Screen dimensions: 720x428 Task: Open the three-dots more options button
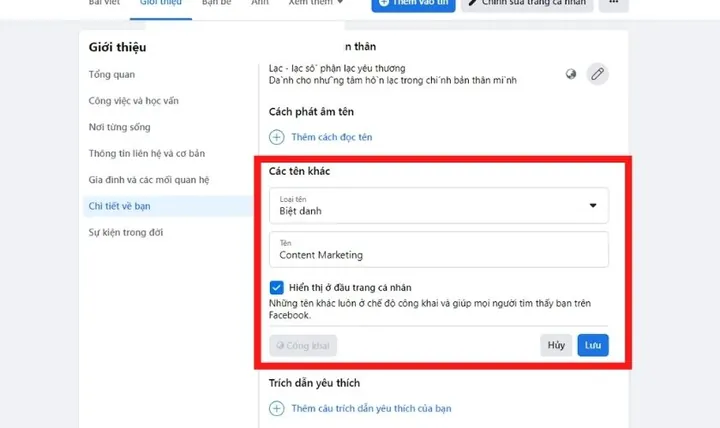click(613, 4)
